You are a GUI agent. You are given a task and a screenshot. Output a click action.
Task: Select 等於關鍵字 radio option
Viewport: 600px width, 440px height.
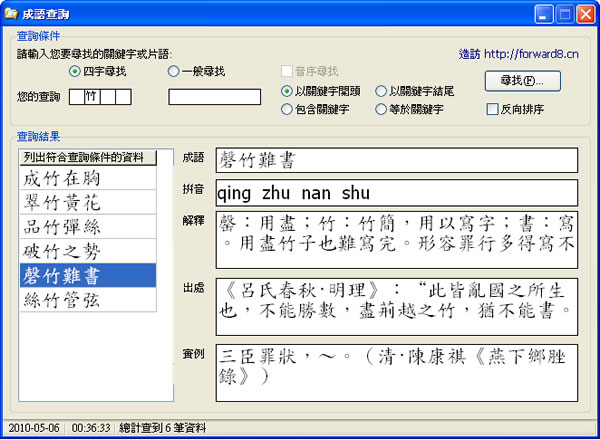pos(381,109)
